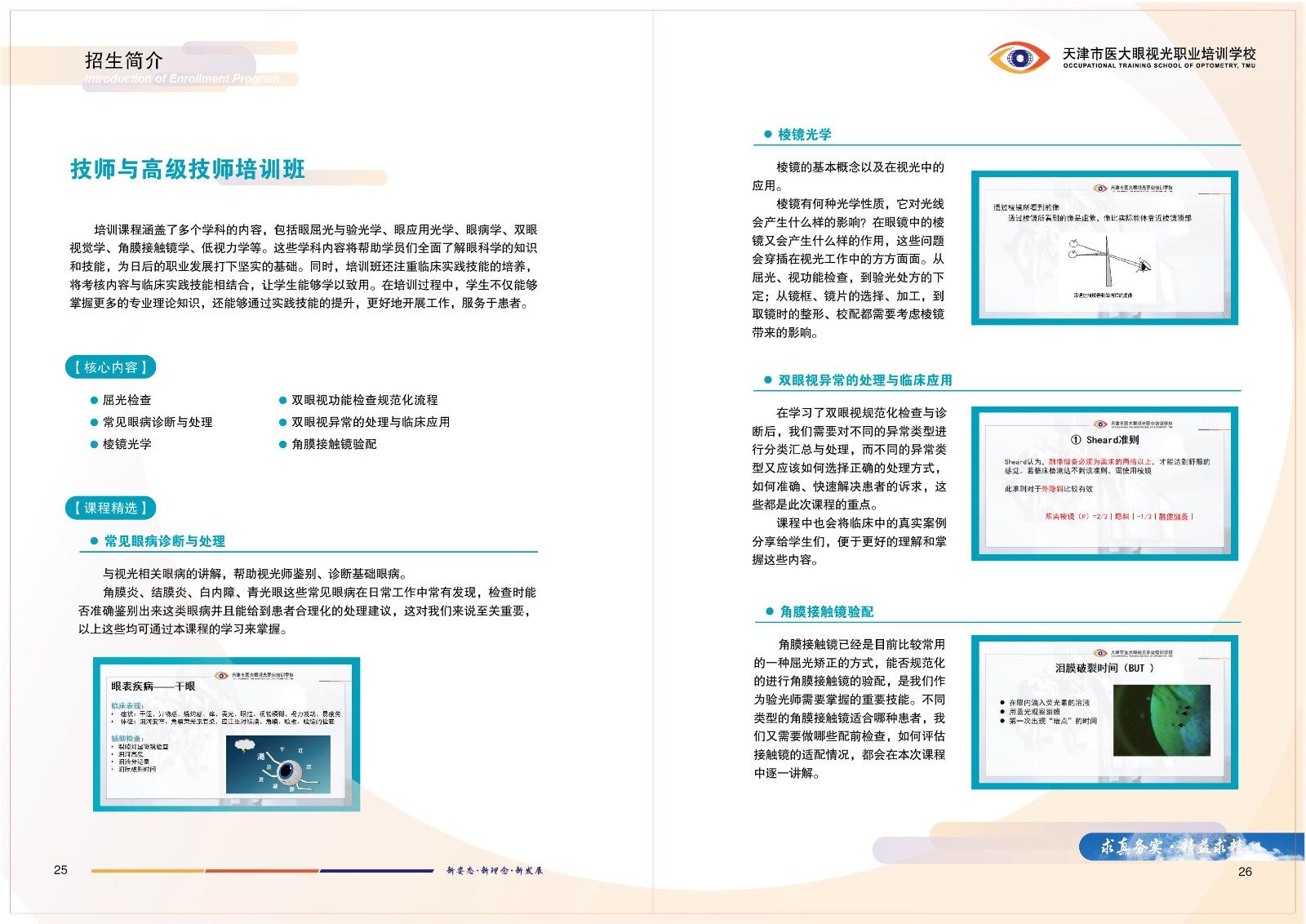
Task: Open the Sheard准则 slide thumbnail
Action: 1104,483
